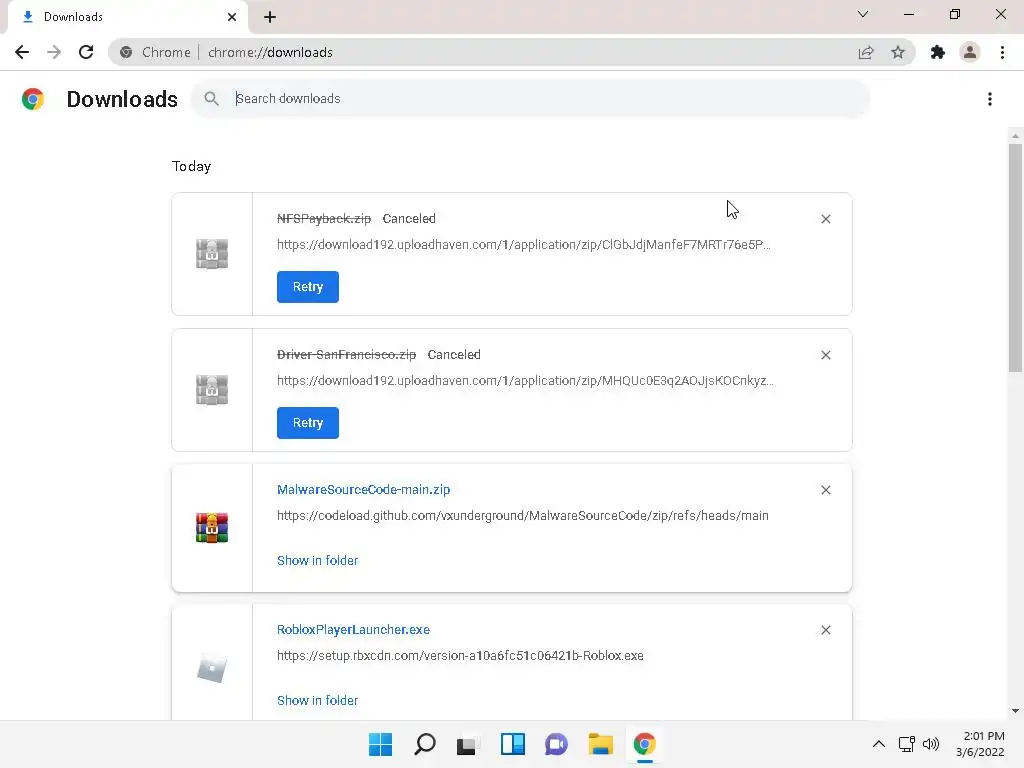Reload the downloads page
The width and height of the screenshot is (1024, 768).
(x=86, y=52)
